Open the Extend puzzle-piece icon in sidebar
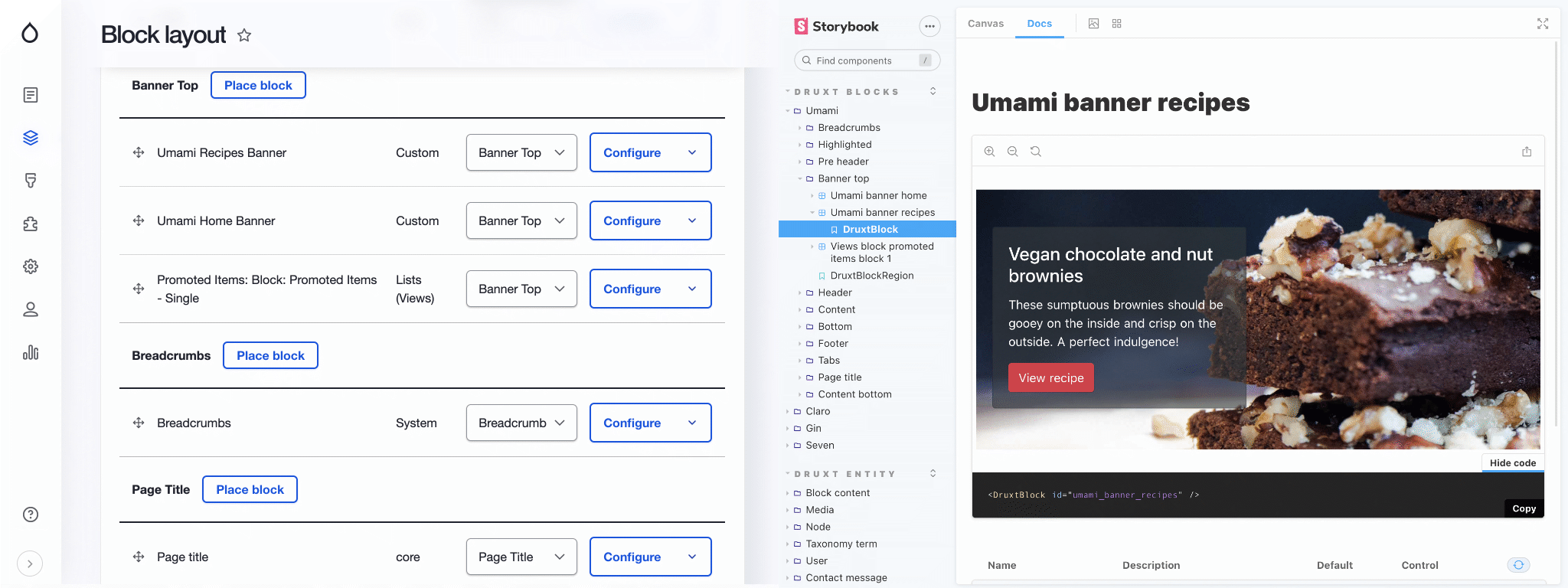Image resolution: width=1568 pixels, height=588 pixels. point(30,224)
